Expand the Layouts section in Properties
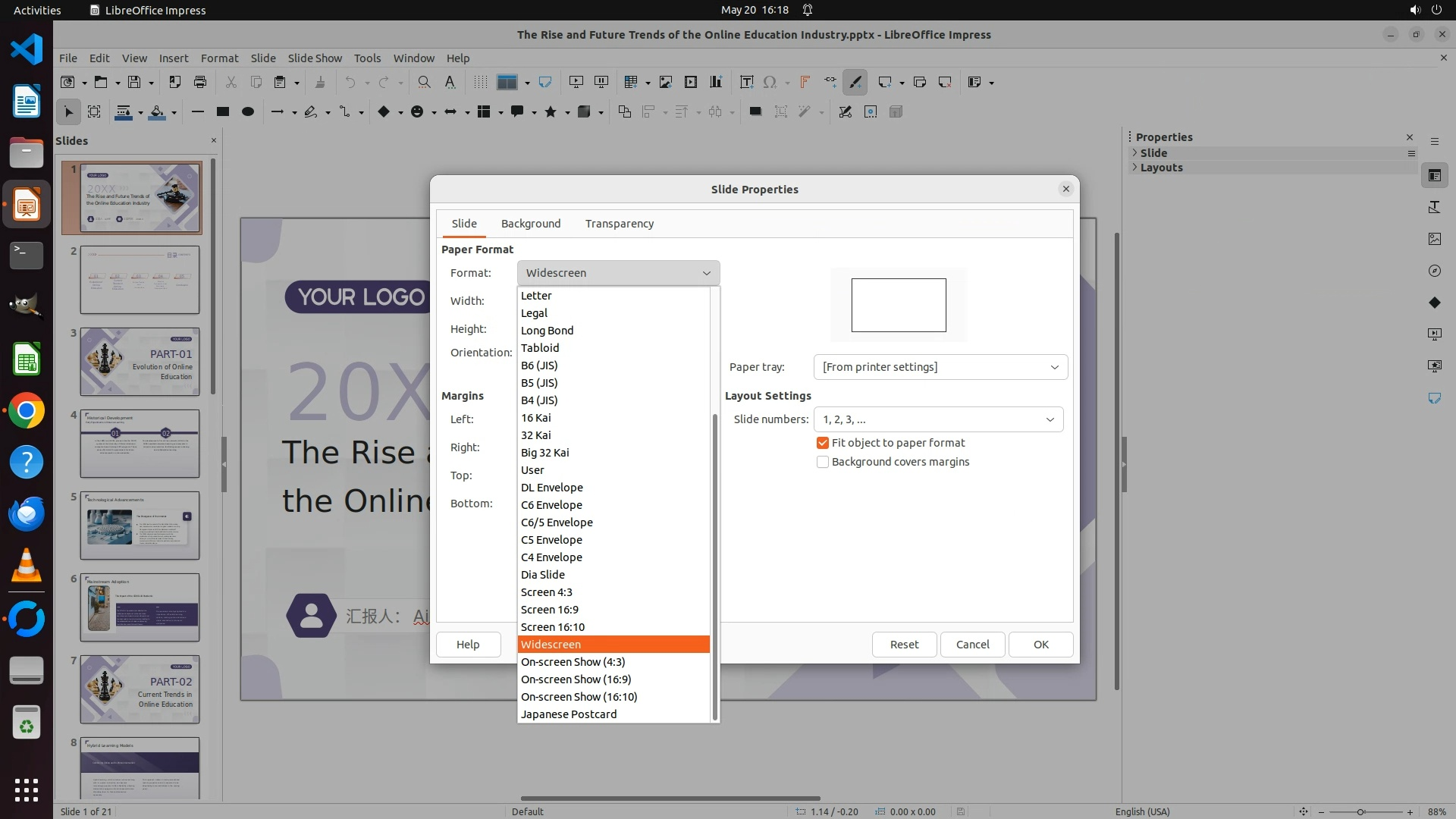Image resolution: width=1456 pixels, height=819 pixels. pyautogui.click(x=1160, y=168)
